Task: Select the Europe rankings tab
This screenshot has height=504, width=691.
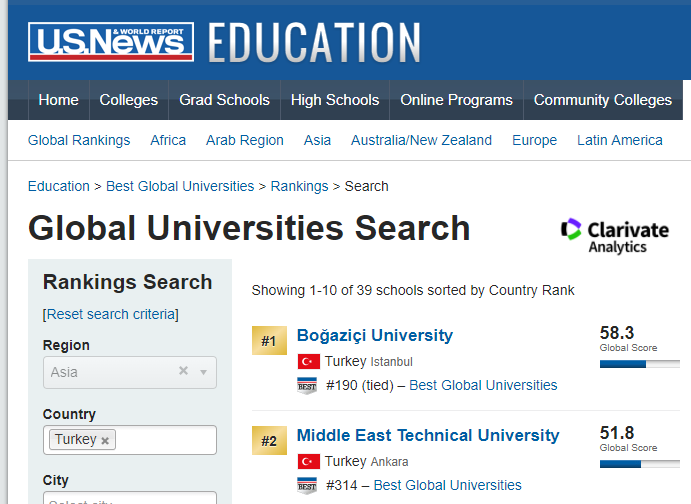Action: (534, 140)
